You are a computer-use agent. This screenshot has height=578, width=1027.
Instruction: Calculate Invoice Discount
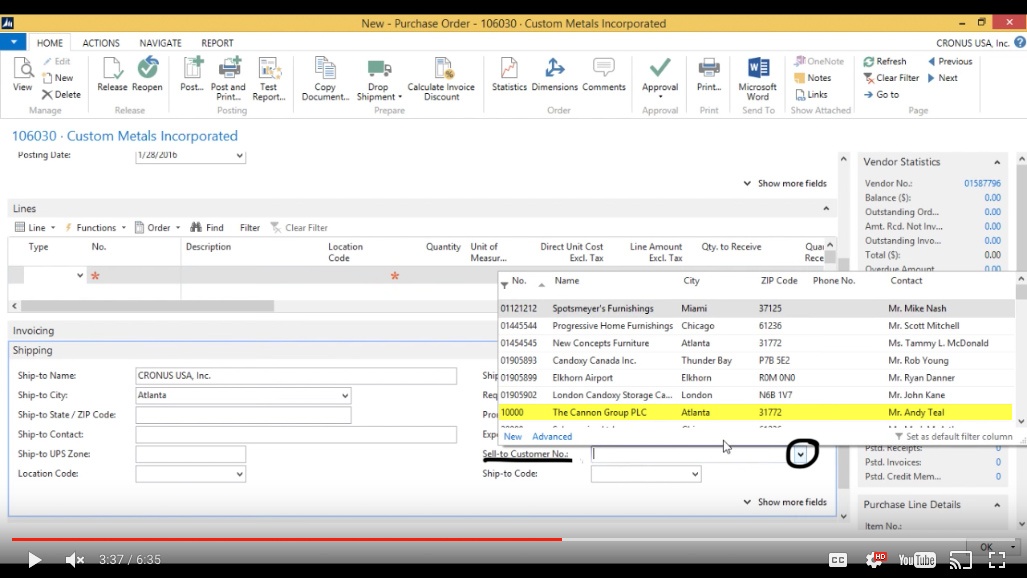point(441,79)
